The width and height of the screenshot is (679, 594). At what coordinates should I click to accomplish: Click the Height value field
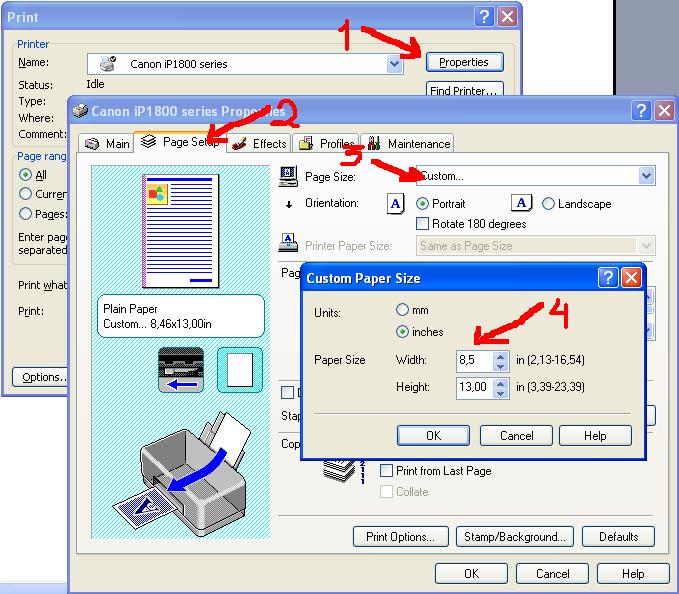(475, 387)
